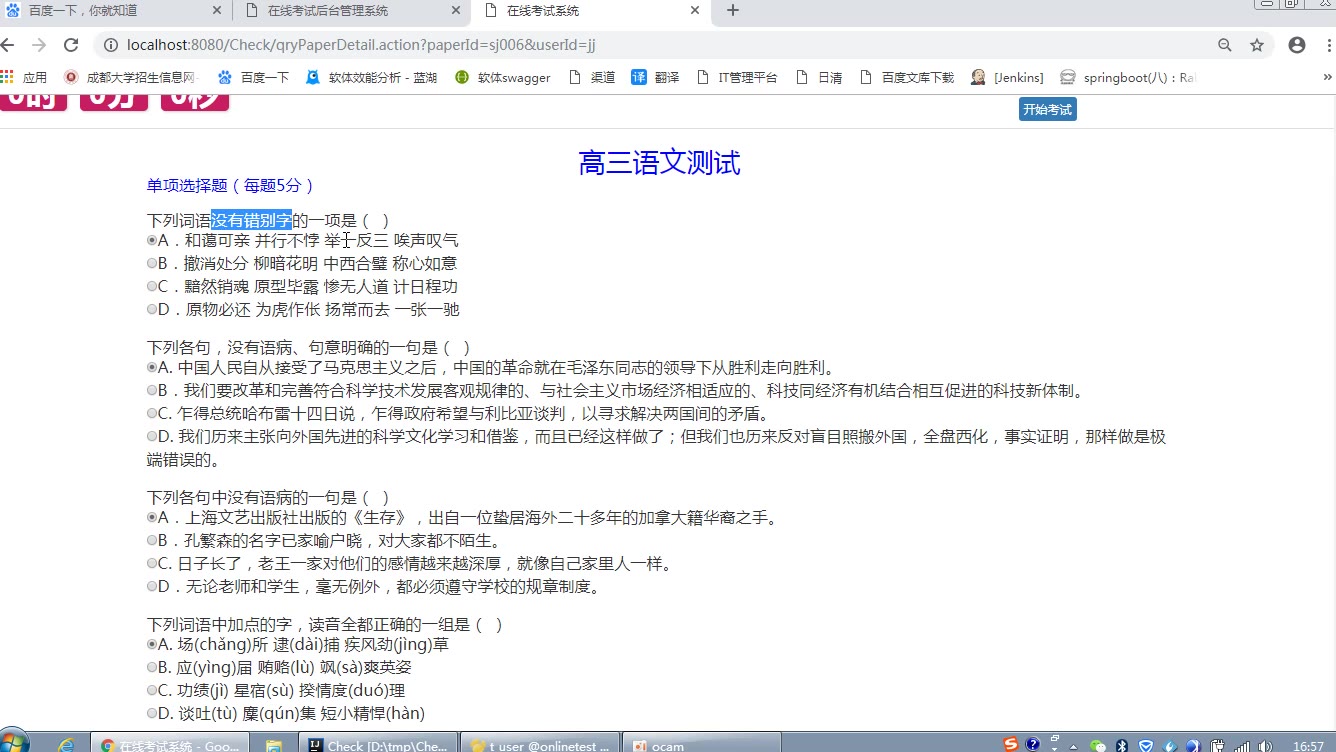Close the 在线考试系统 tab
The width and height of the screenshot is (1336, 752).
tap(695, 11)
